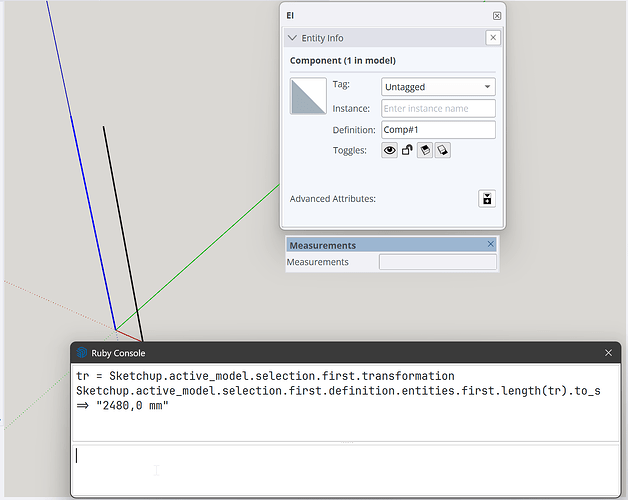Open the Advanced Attributes toggle button

click(x=487, y=199)
